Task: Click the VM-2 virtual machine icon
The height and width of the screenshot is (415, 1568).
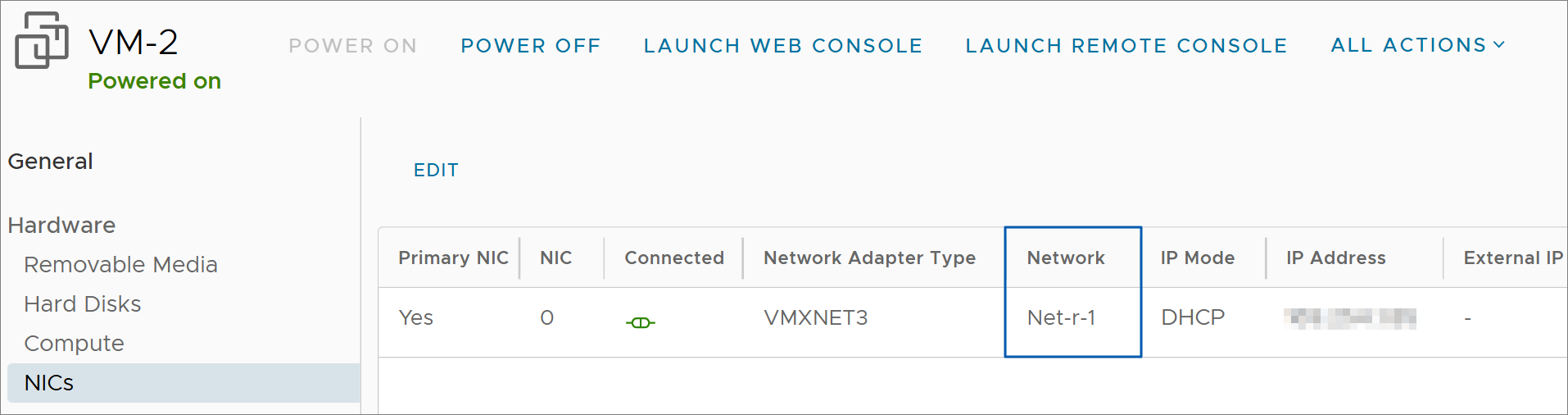Action: (42, 41)
